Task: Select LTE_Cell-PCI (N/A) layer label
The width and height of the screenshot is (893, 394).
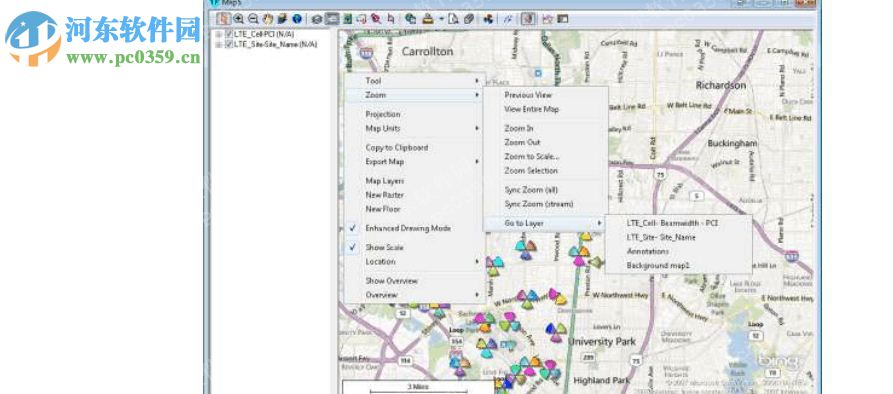Action: 263,34
